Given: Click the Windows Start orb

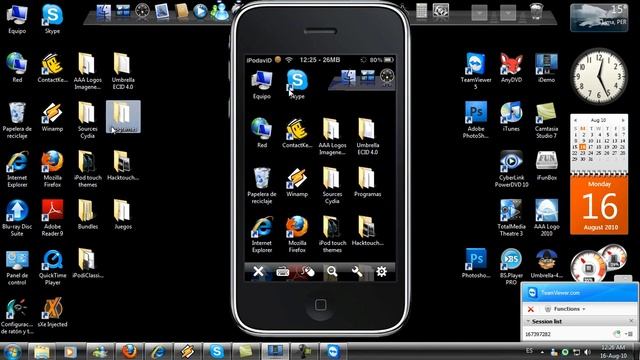Looking at the screenshot, I should pos(13,351).
